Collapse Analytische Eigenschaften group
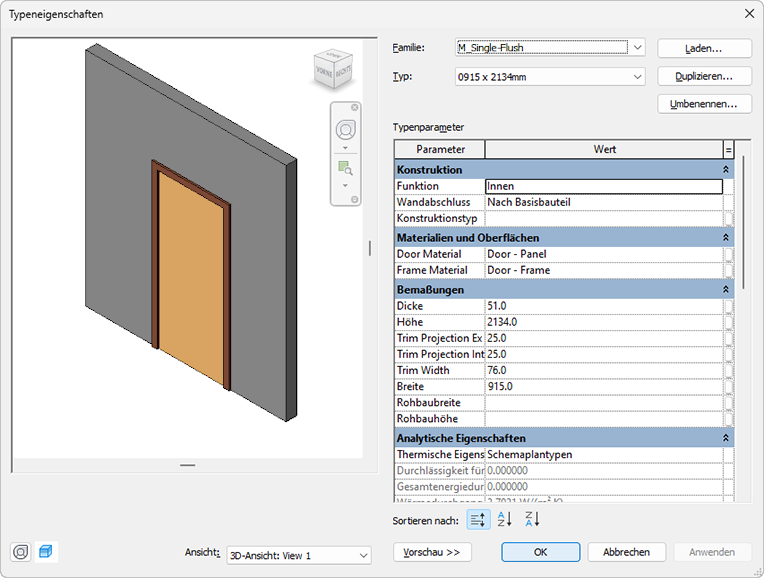This screenshot has height=578, width=764. point(726,438)
